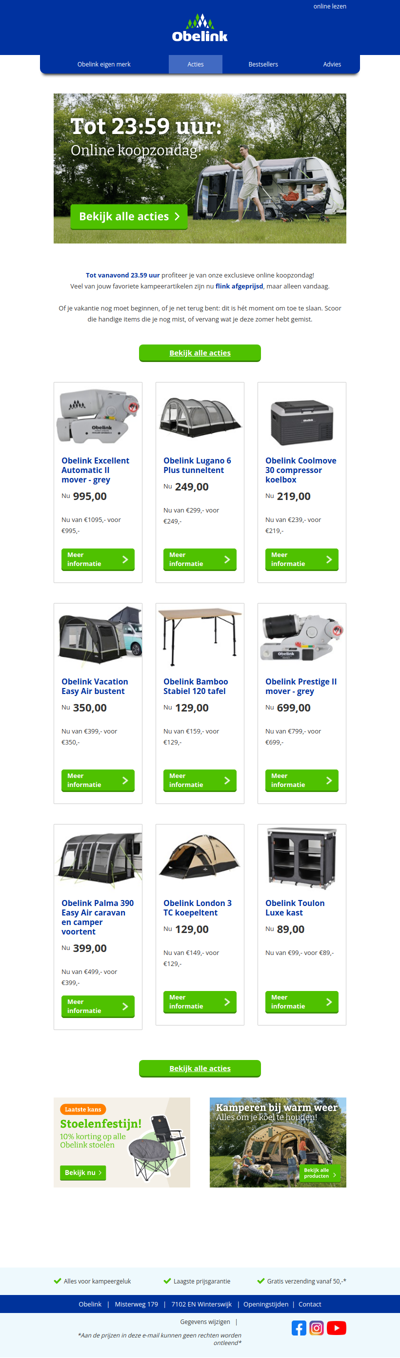Click Bekijk alle acties on hero banner

pos(129,216)
